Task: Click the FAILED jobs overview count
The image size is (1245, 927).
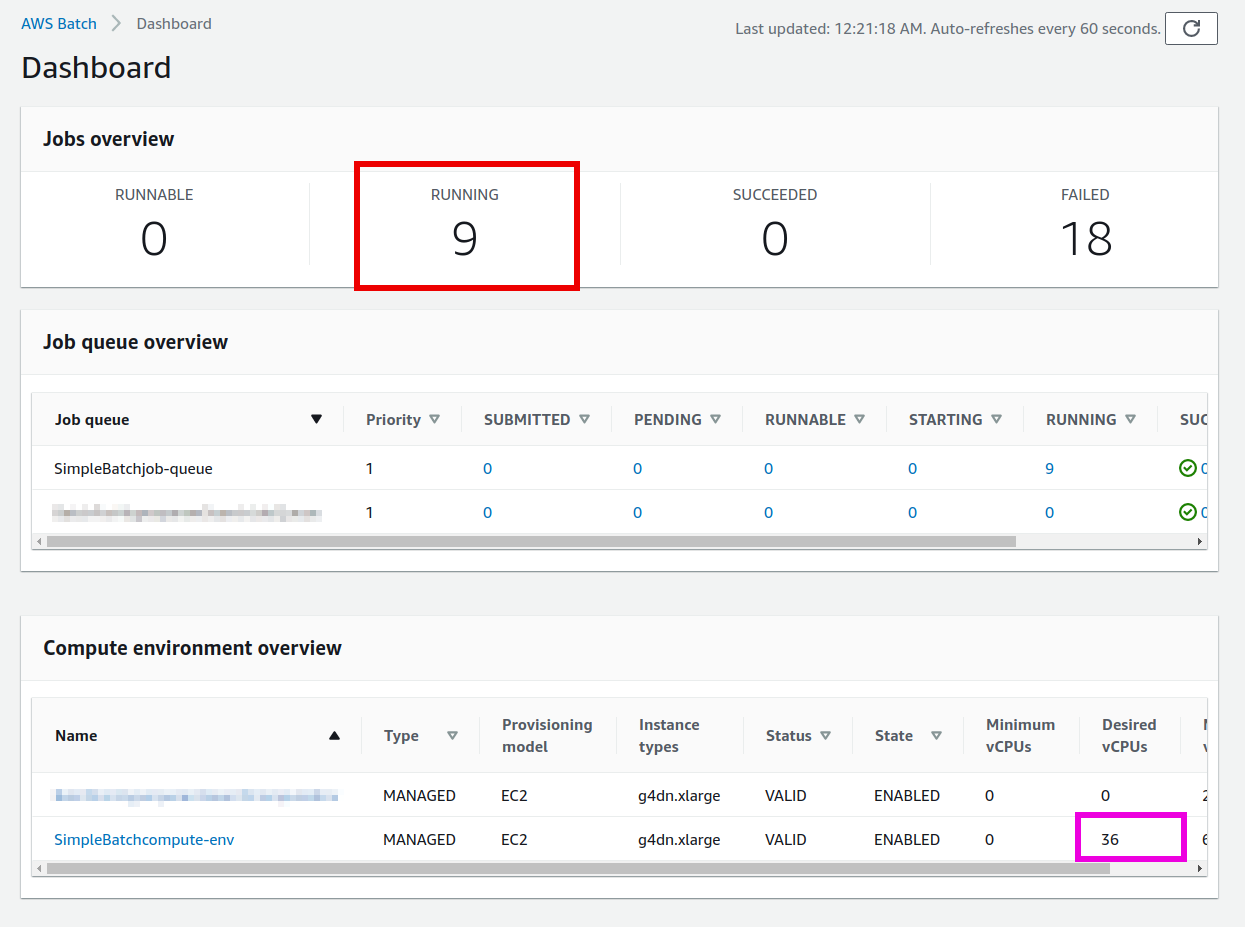Action: point(1085,239)
